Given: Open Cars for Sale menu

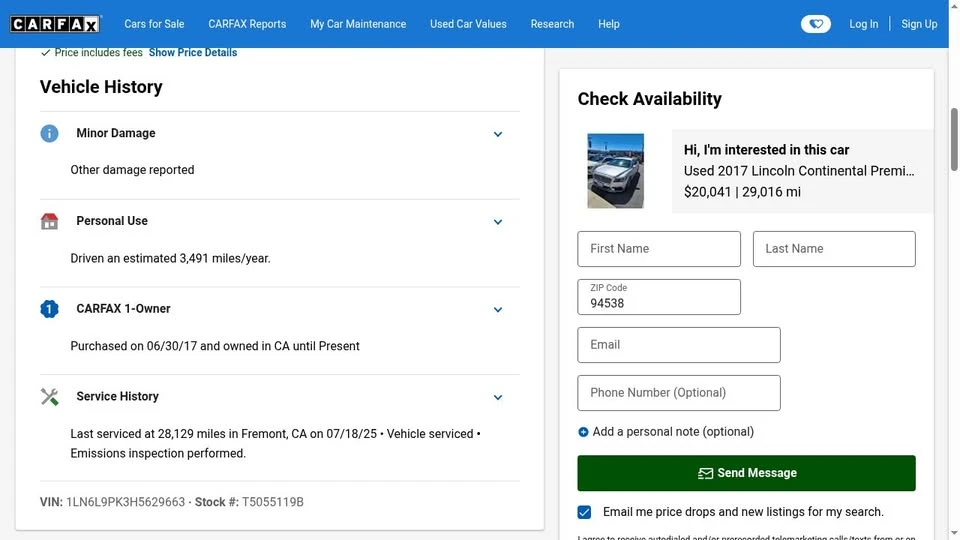Looking at the screenshot, I should pyautogui.click(x=154, y=24).
